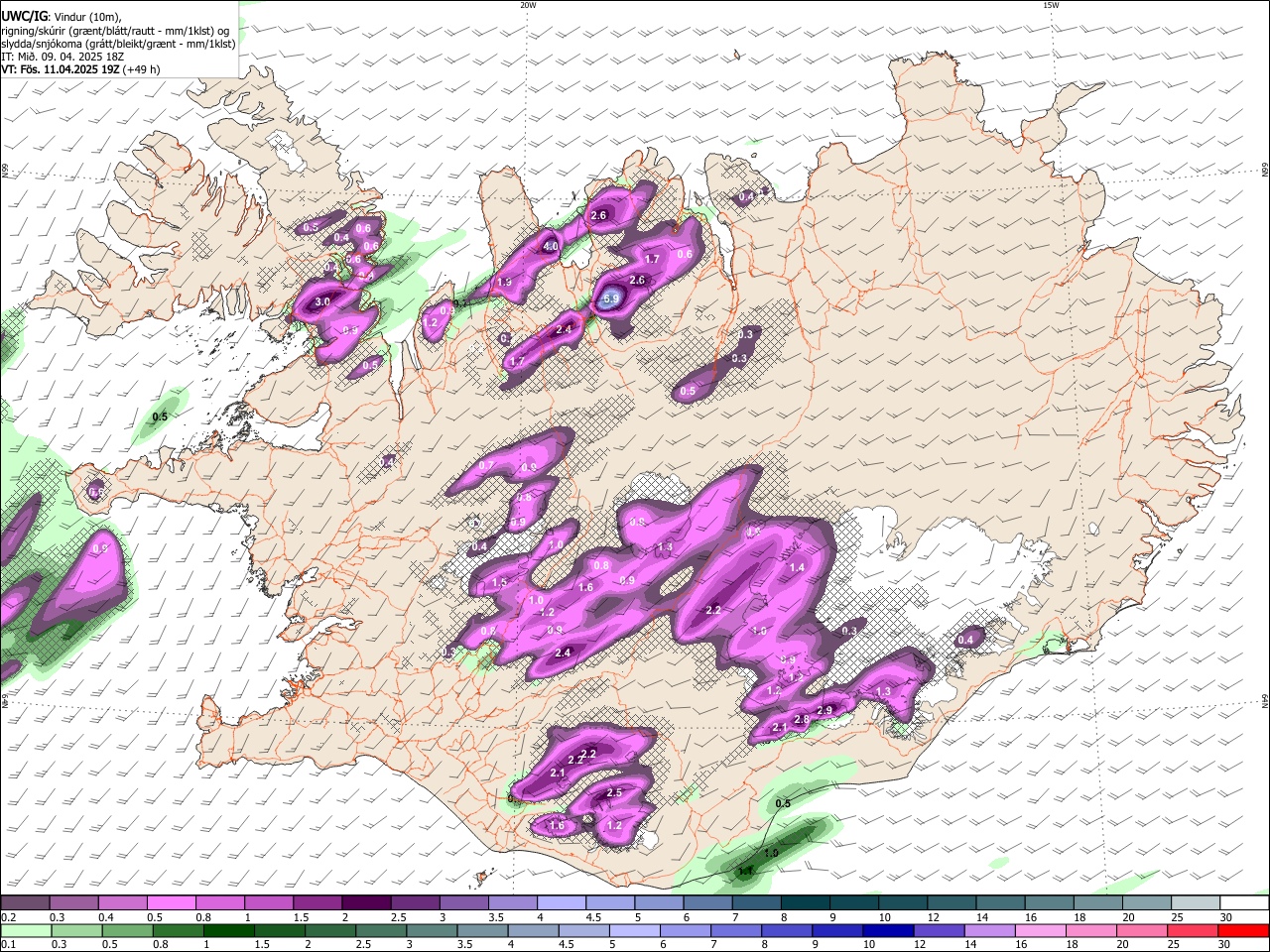Click the black 0.5 label over western sea
1270x952 pixels.
159,416
